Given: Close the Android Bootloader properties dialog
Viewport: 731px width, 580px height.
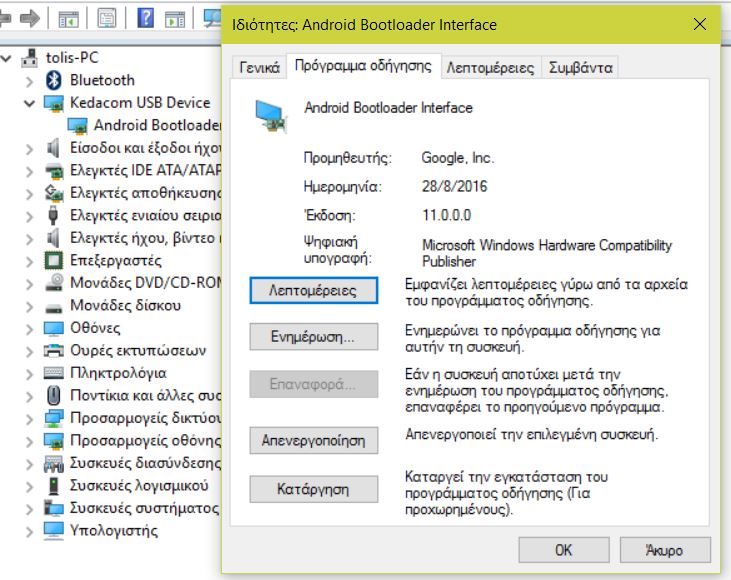Looking at the screenshot, I should point(700,24).
